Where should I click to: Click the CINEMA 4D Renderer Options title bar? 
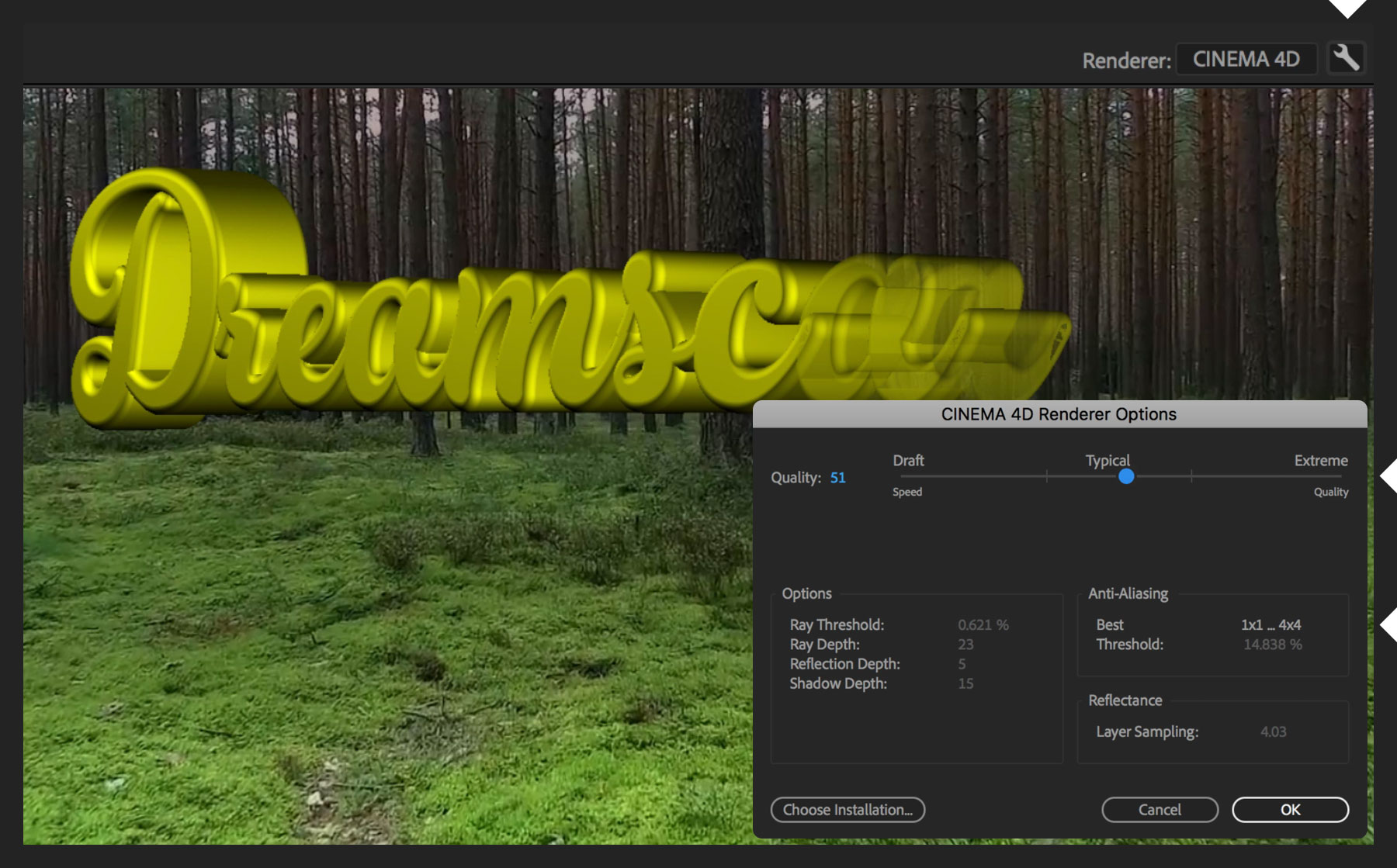tap(1059, 413)
